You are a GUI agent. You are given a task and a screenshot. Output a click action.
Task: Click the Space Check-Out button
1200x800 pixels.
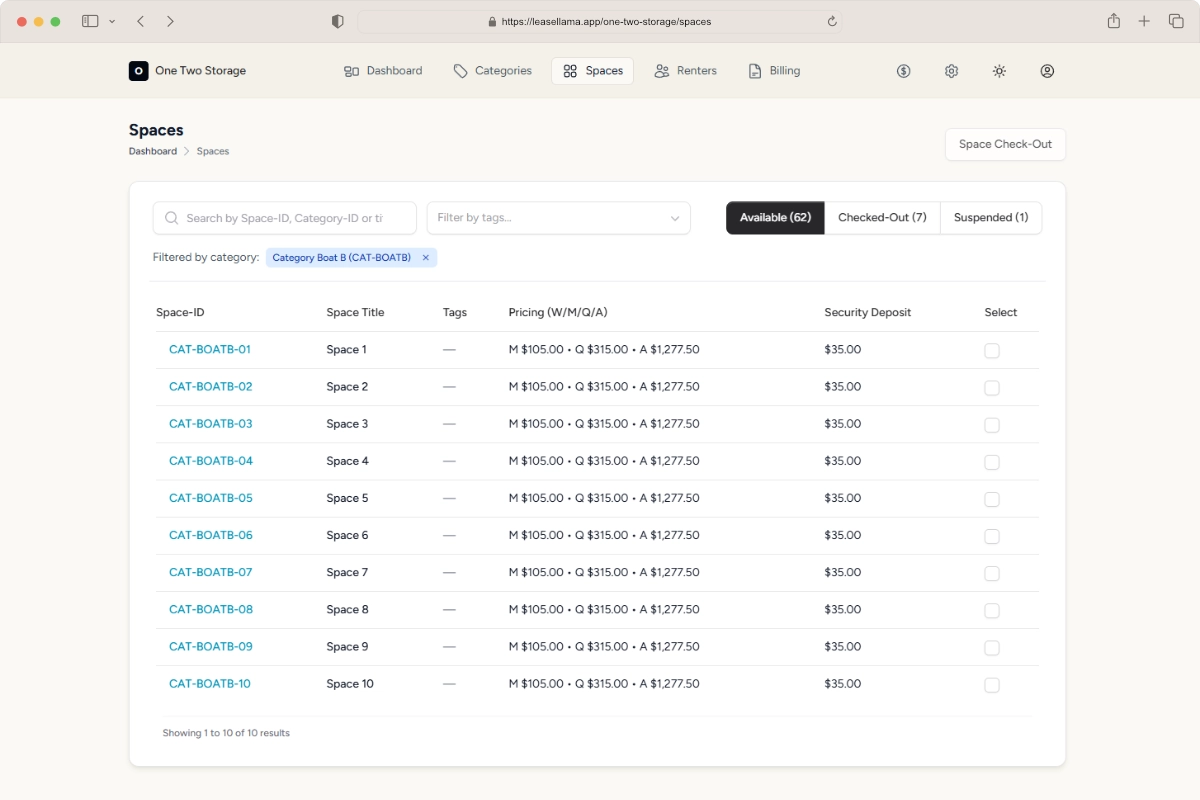[1005, 144]
